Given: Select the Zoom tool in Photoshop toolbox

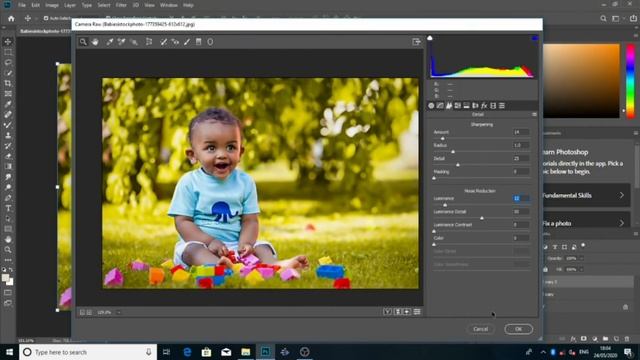Looking at the screenshot, I should [8, 250].
